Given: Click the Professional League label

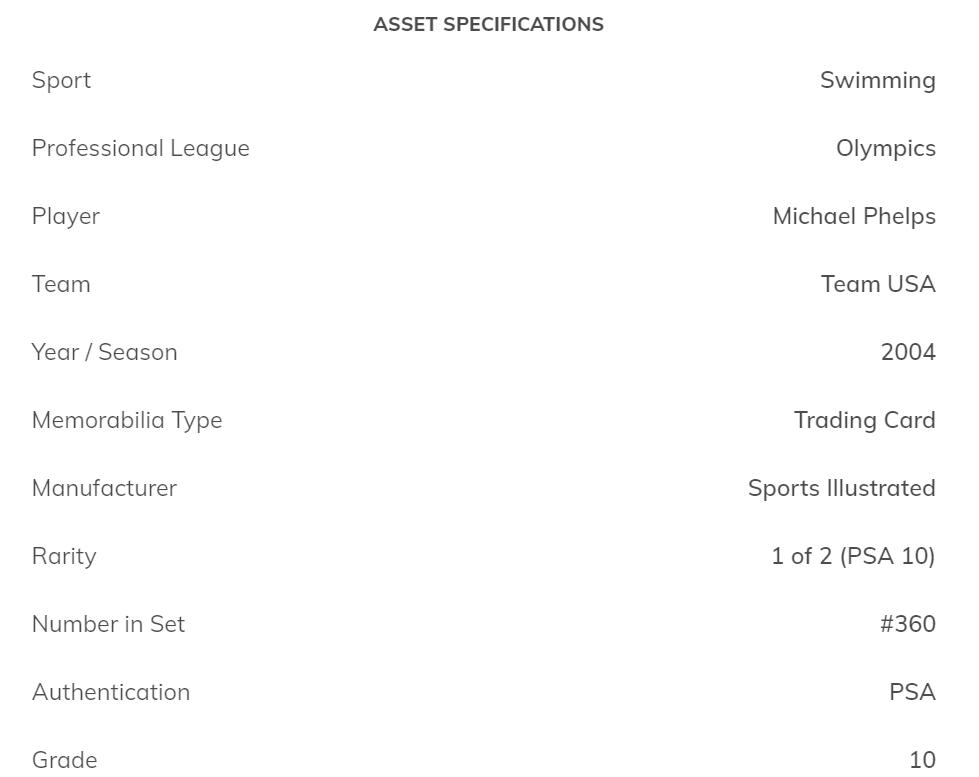Looking at the screenshot, I should (x=140, y=148).
